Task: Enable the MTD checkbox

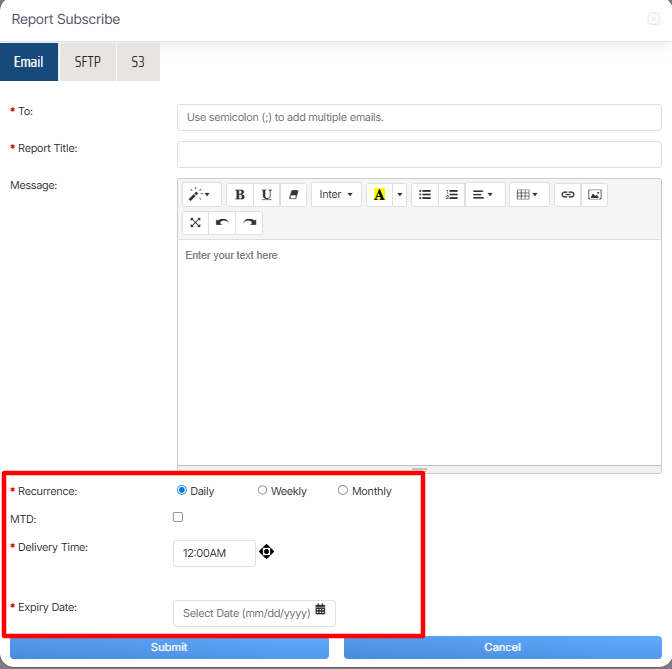Action: pyautogui.click(x=178, y=517)
